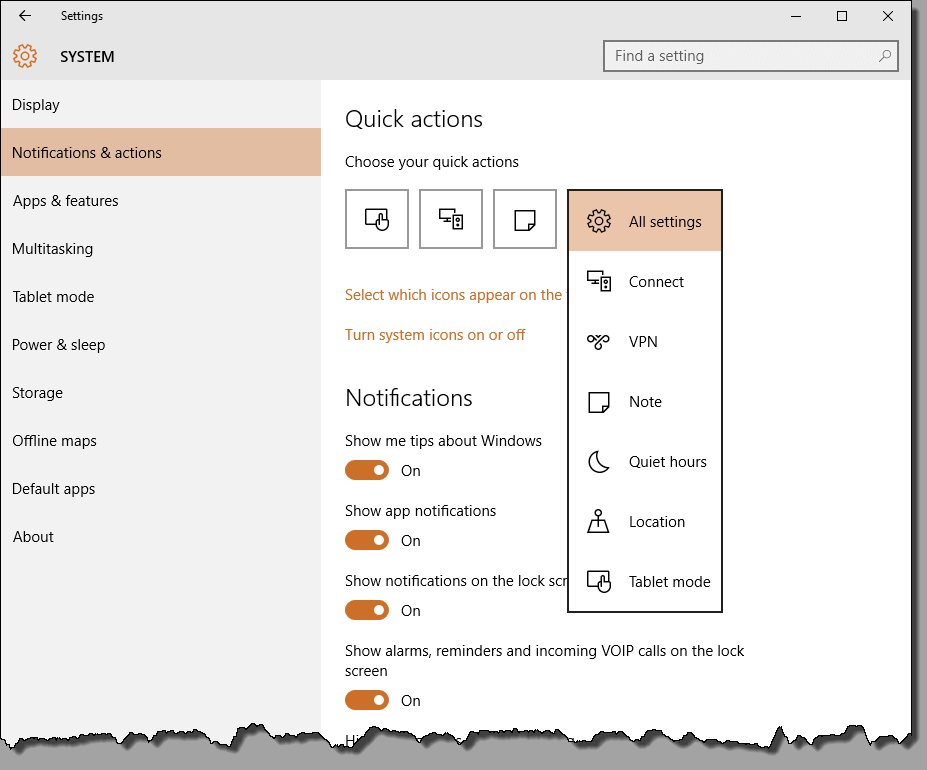Open Turn system icons on or off link
The image size is (927, 770).
pyautogui.click(x=435, y=335)
